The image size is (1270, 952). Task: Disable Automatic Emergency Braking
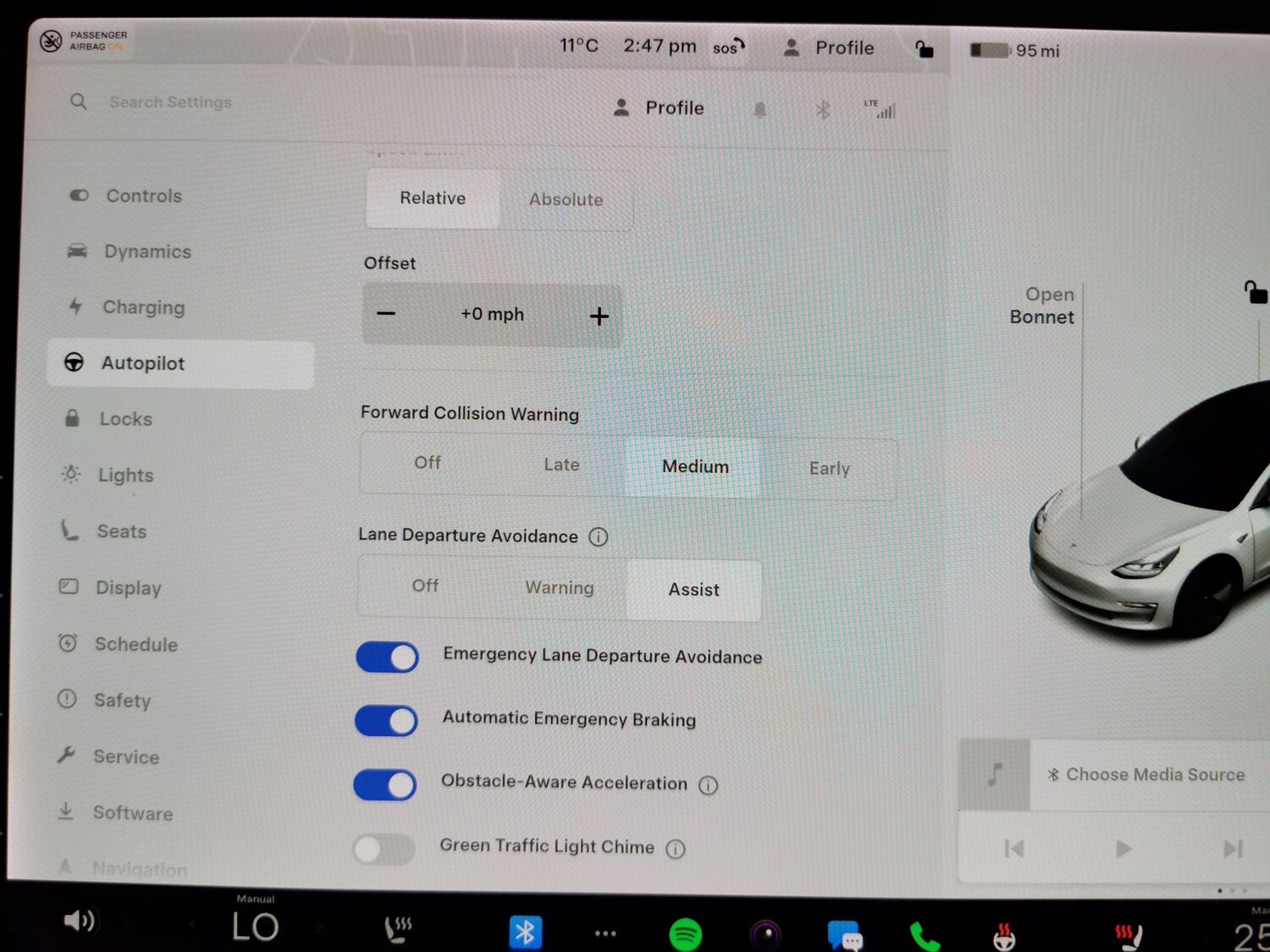pyautogui.click(x=386, y=720)
